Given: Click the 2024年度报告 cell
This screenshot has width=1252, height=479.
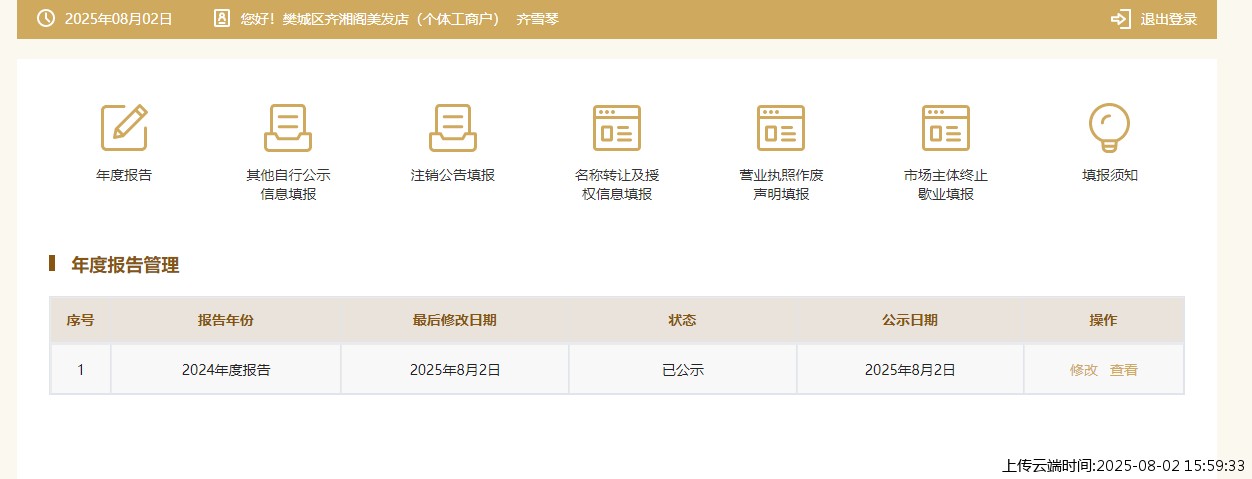Looking at the screenshot, I should click(226, 370).
